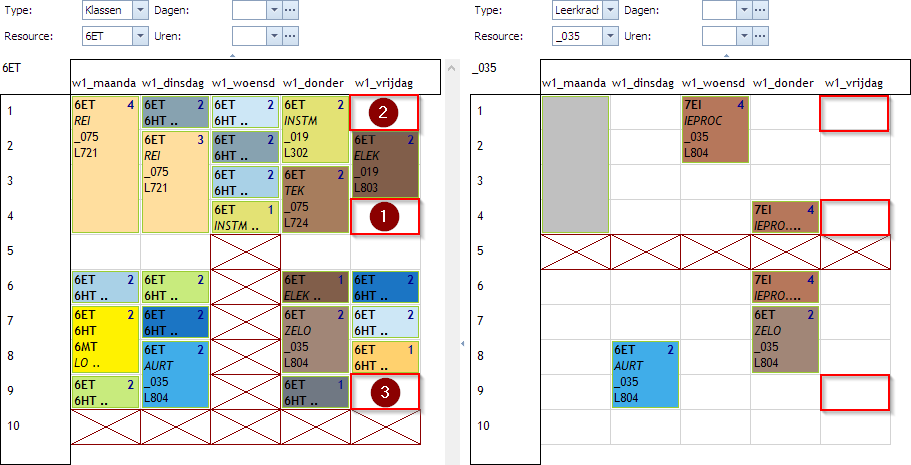The image size is (911, 465).
Task: Select Friday ELEK _019 L803 lesson
Action: click(x=386, y=164)
